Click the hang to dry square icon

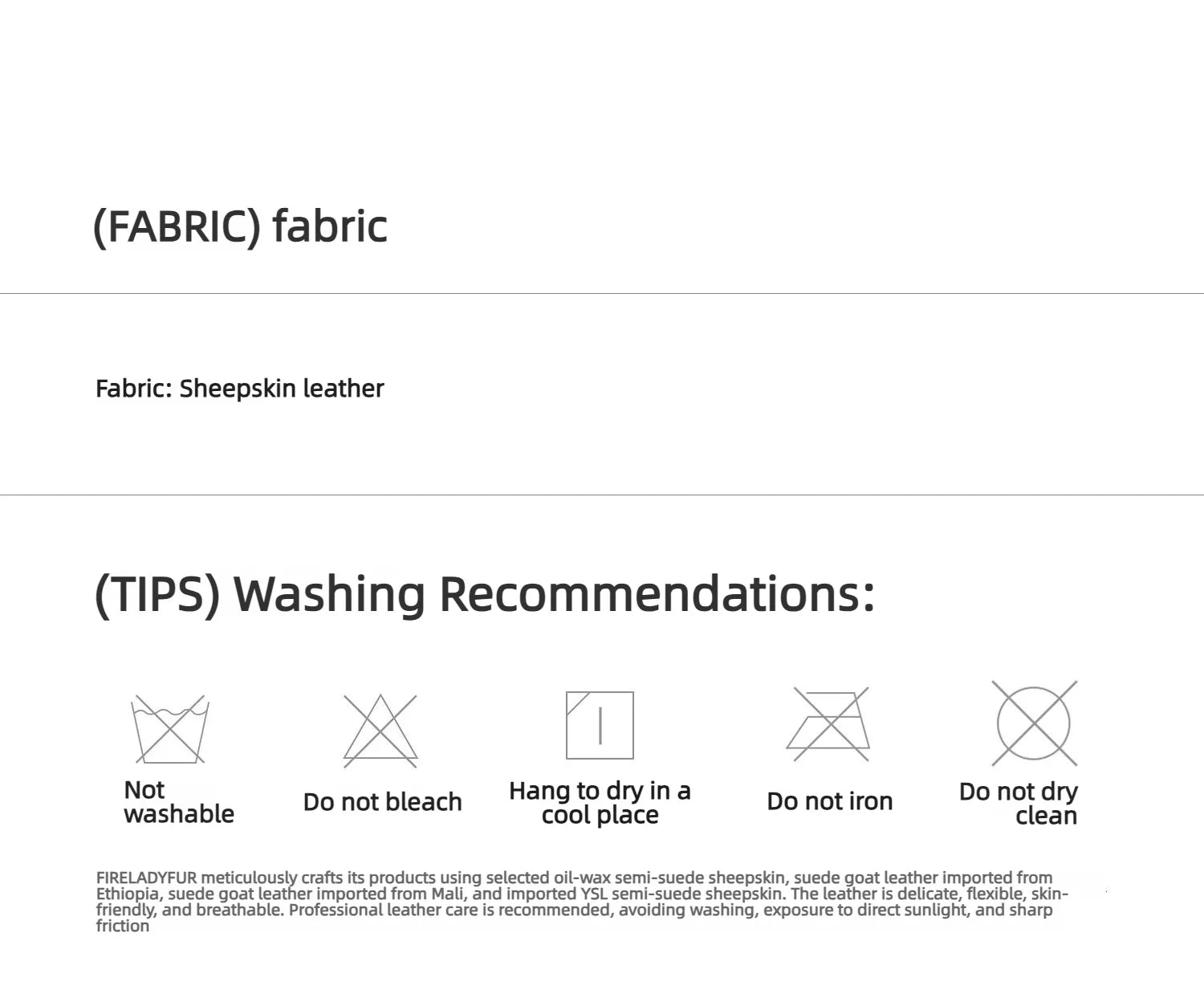[600, 725]
